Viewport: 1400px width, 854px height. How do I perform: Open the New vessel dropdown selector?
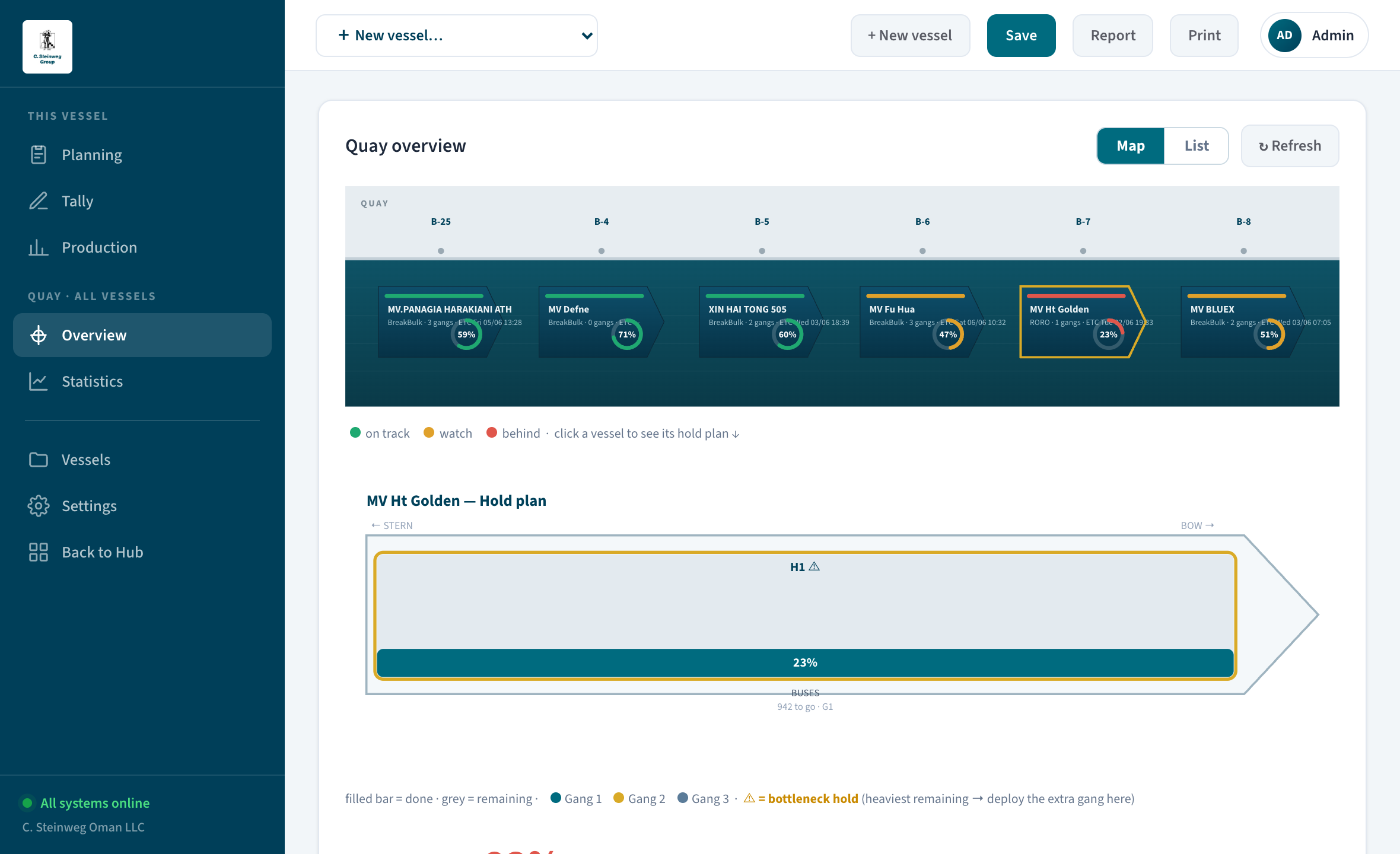457,36
